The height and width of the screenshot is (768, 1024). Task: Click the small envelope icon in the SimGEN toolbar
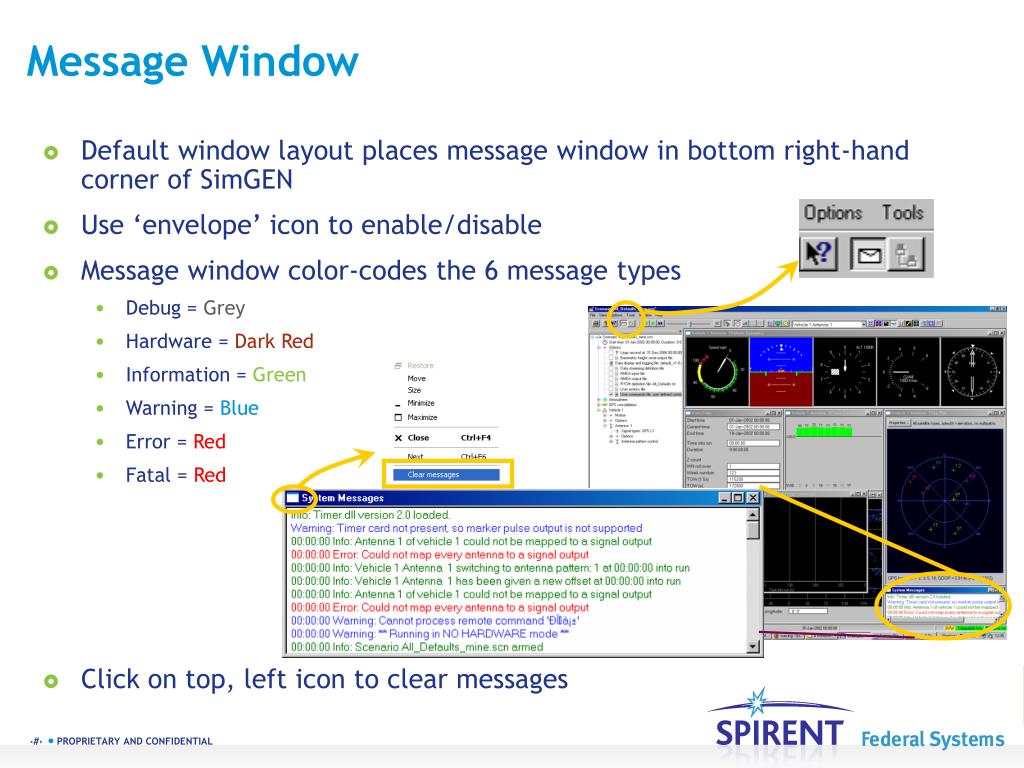click(x=624, y=323)
